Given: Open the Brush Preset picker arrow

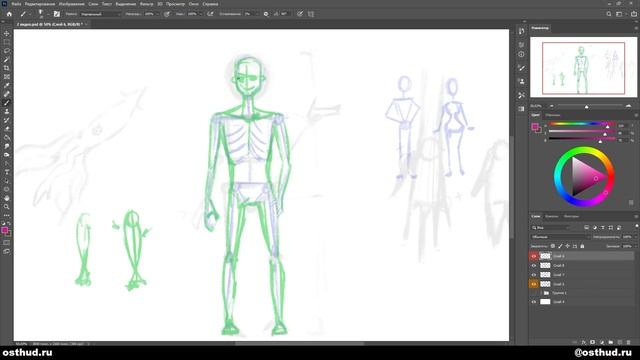Looking at the screenshot, I should [x=48, y=14].
